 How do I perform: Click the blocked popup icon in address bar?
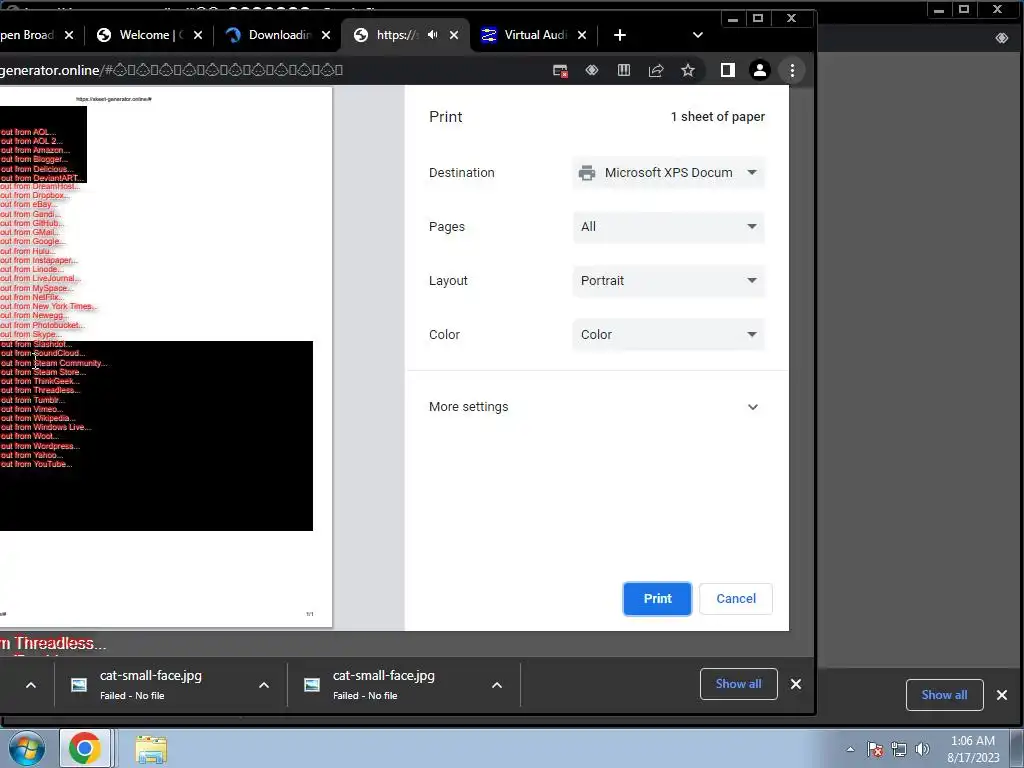560,71
